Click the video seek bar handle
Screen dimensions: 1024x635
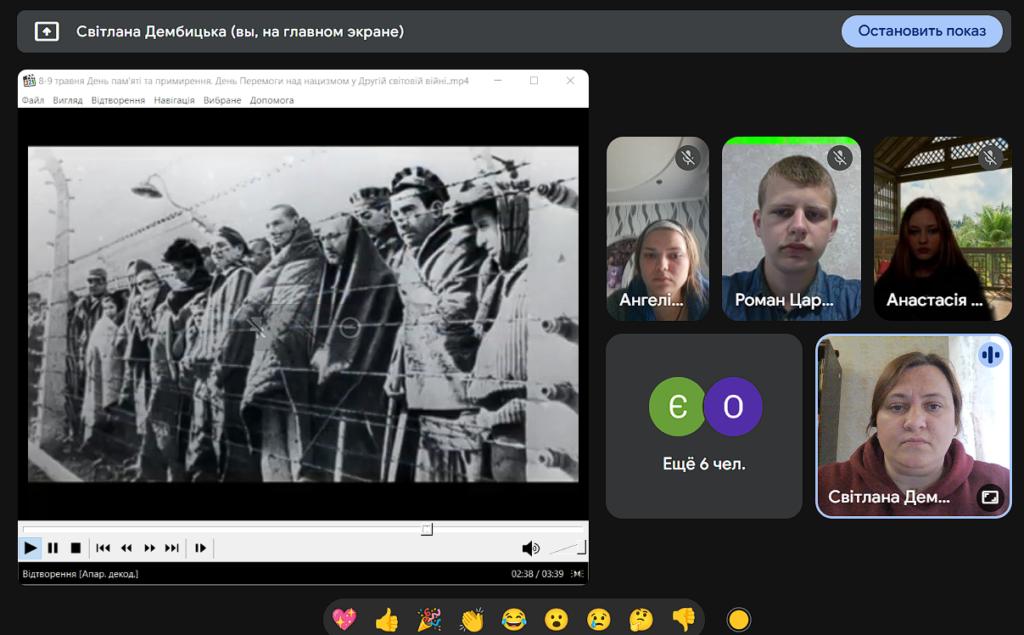point(426,529)
